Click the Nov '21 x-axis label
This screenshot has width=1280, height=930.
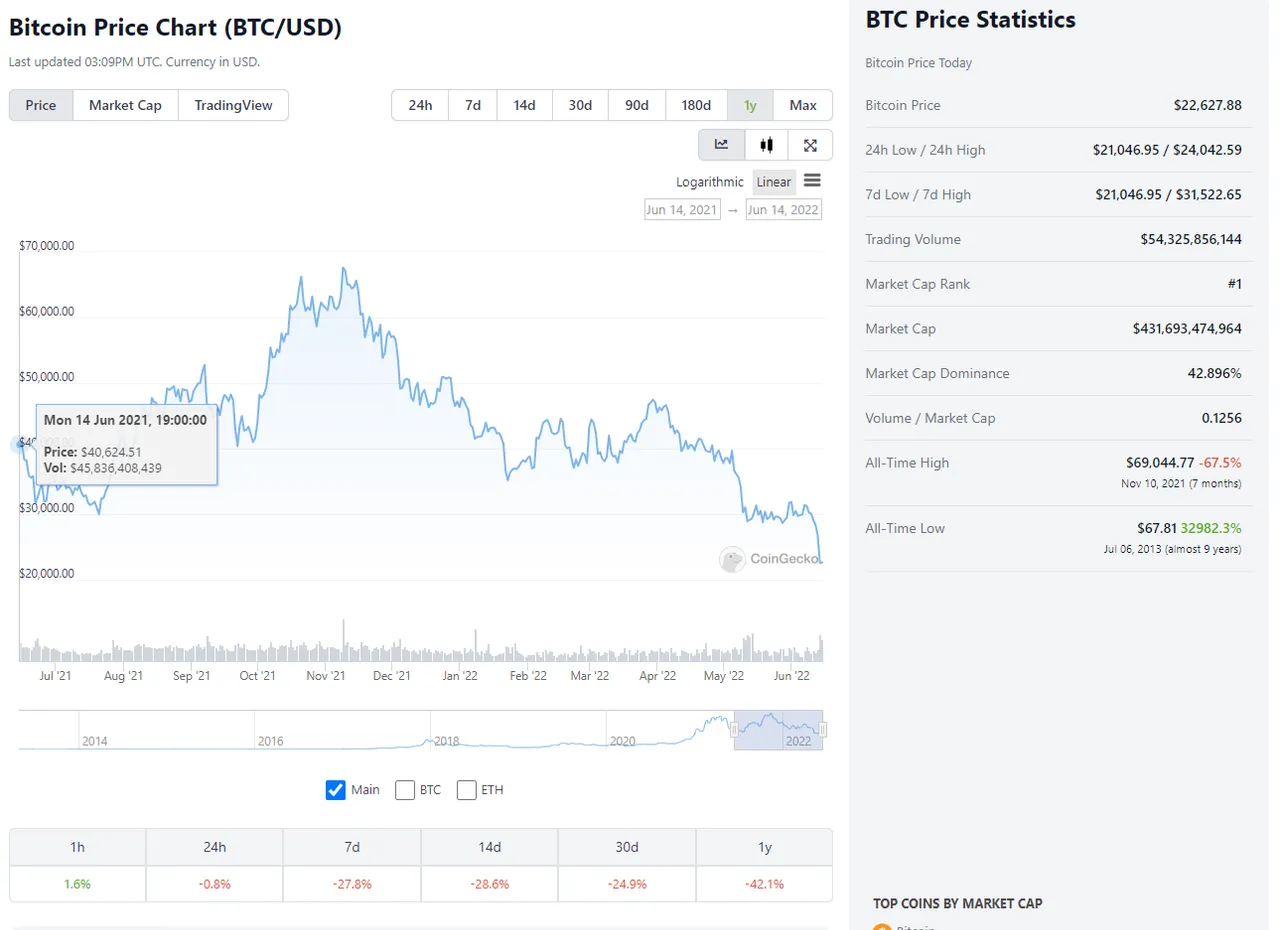point(326,676)
